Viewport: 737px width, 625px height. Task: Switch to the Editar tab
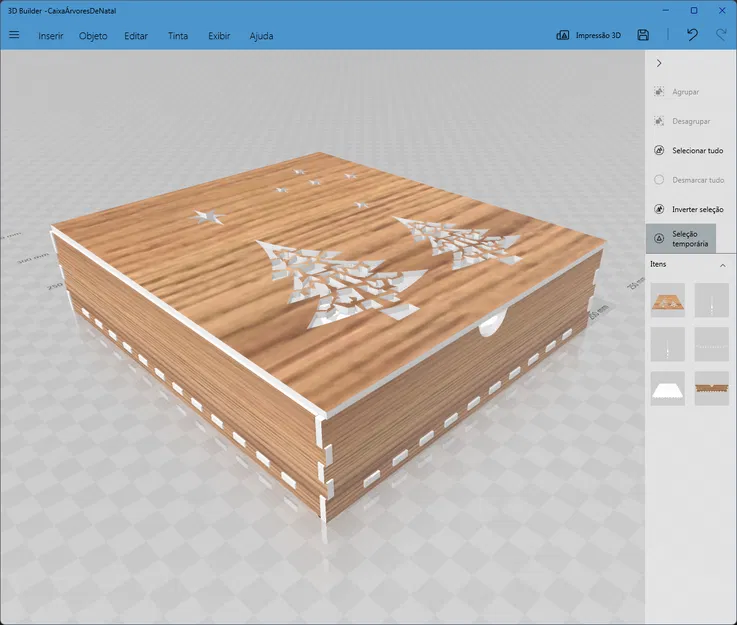tap(136, 36)
